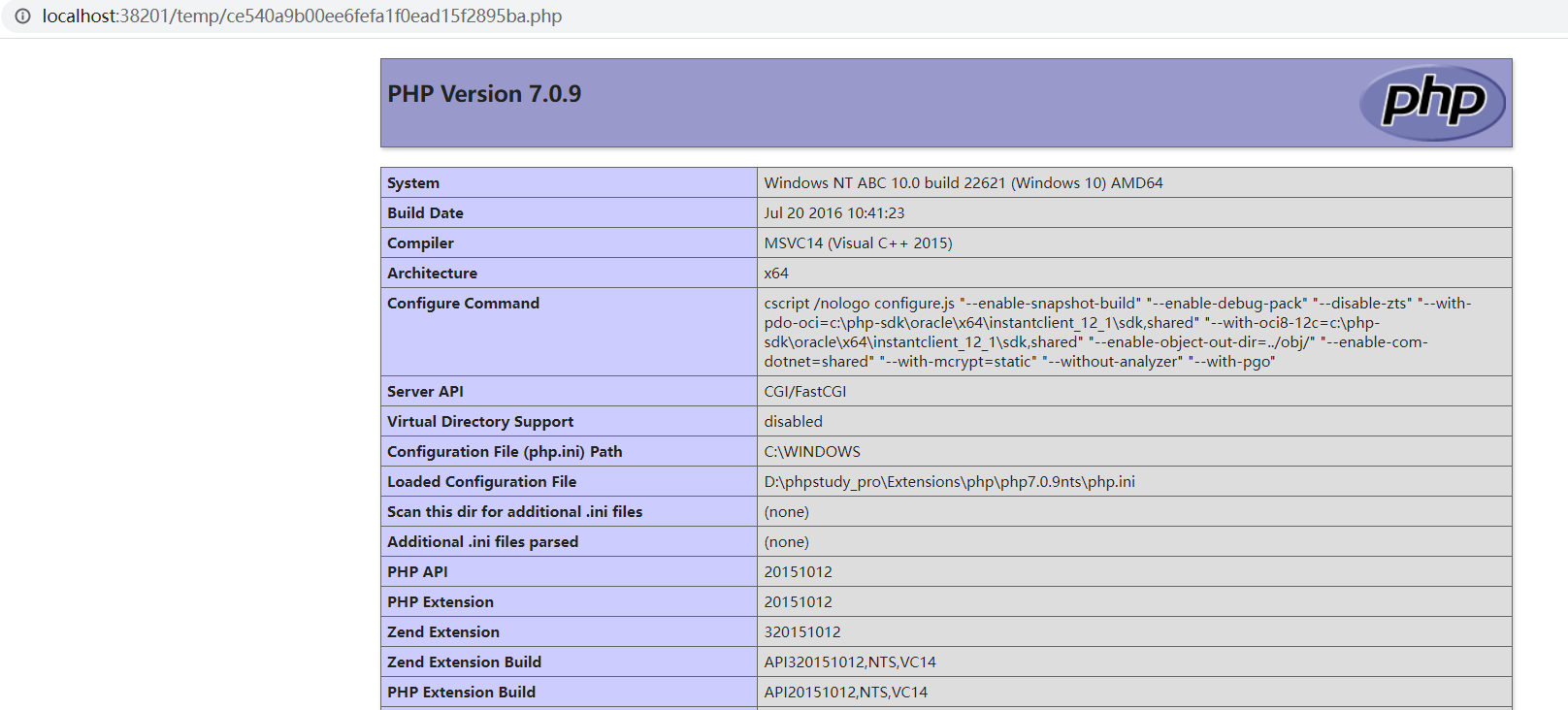
Task: Click the MSVC14 (Visual C++ 2015) value
Action: coord(859,243)
